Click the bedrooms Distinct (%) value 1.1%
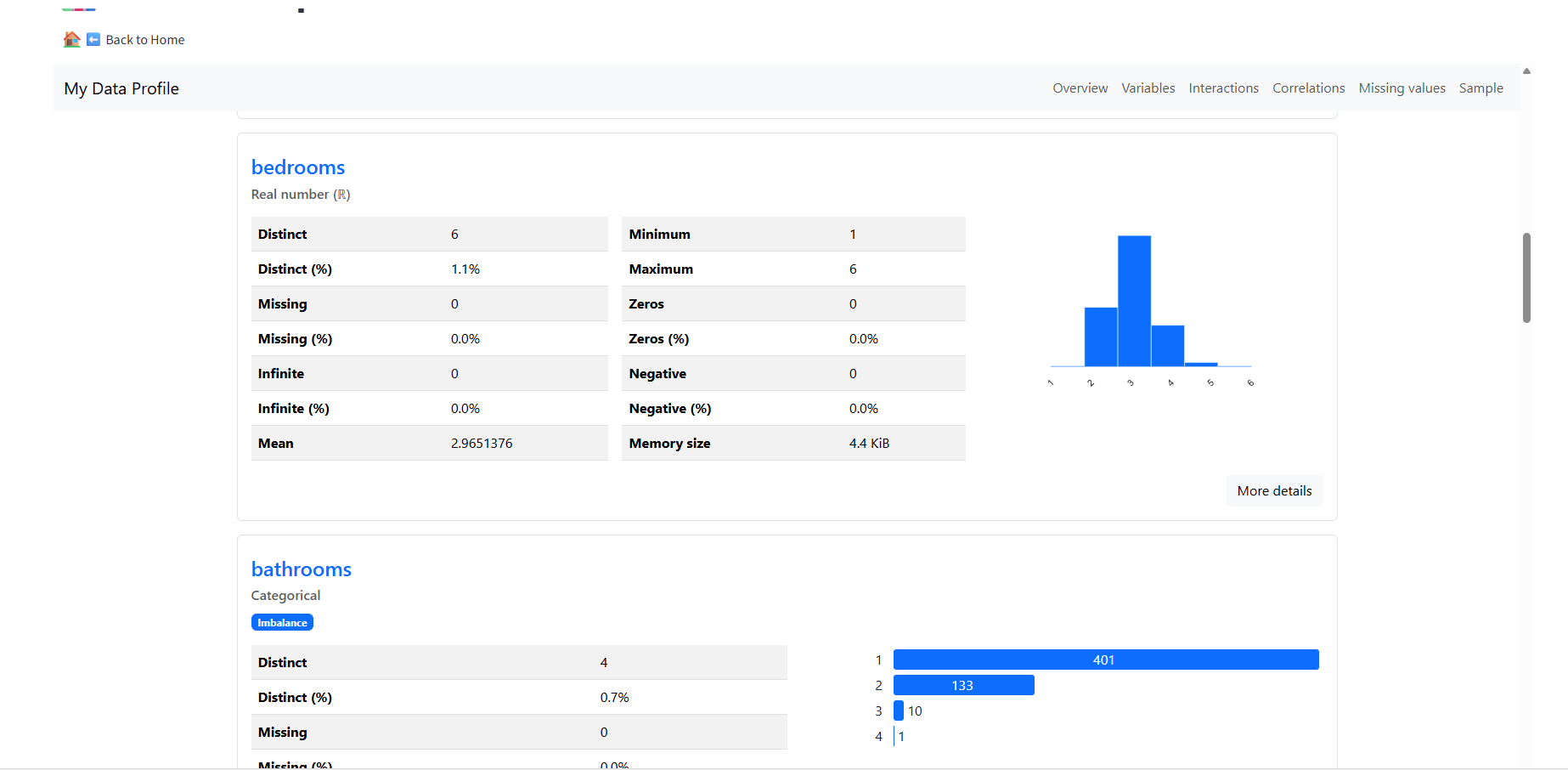 465,269
